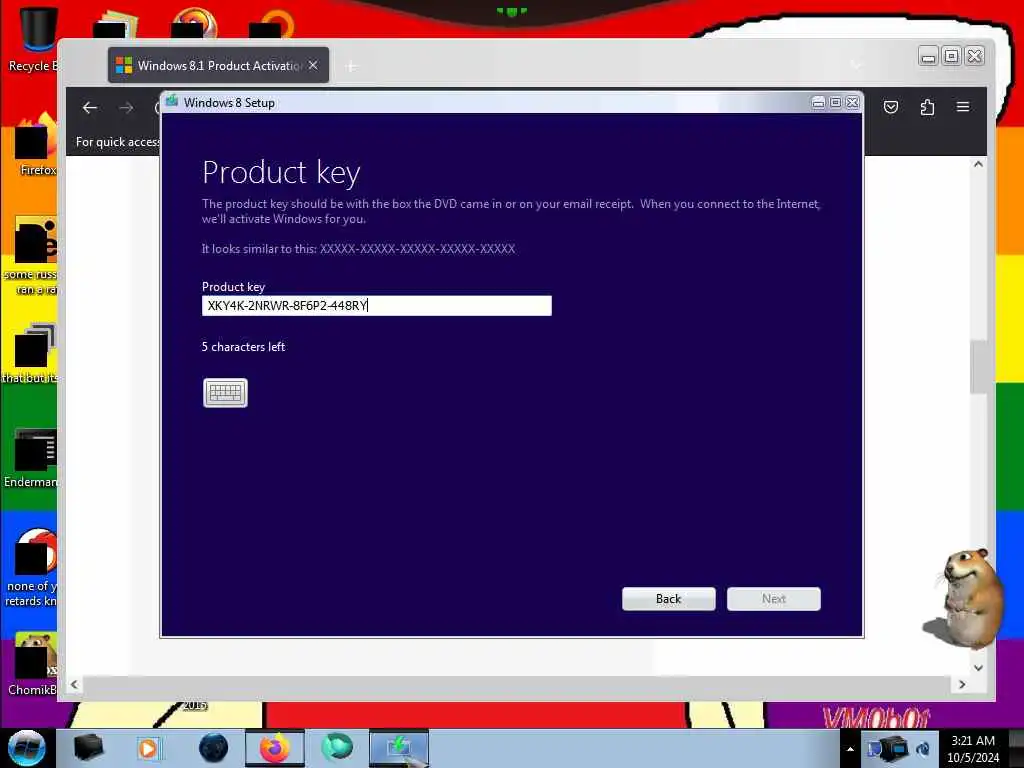Close the Windows 8.1 Product Activation tab
The image size is (1024, 768).
(313, 65)
